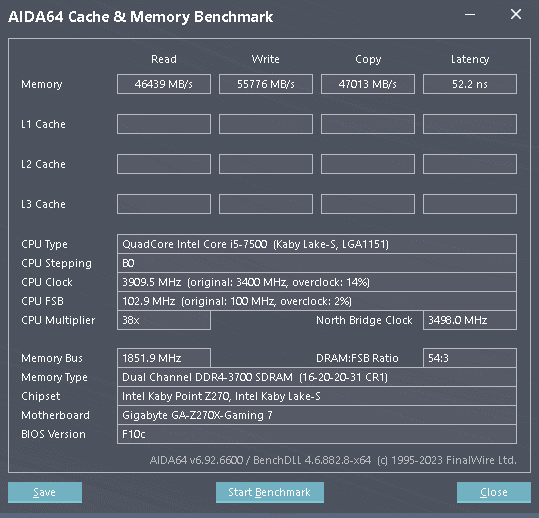Click the CPU FSB value 102.9 MHz
Viewport: 539px width, 518px height.
pyautogui.click(x=317, y=301)
